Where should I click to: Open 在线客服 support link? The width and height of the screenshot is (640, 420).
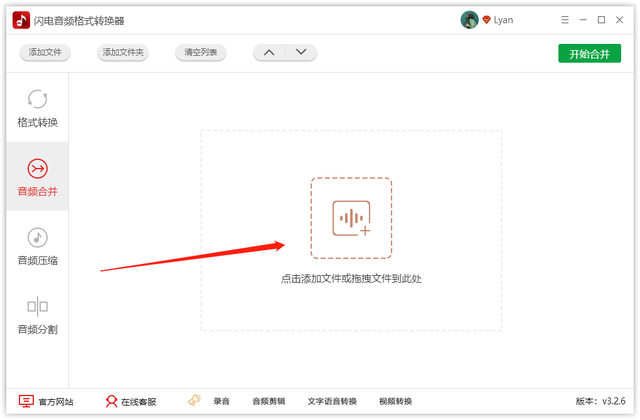point(131,402)
